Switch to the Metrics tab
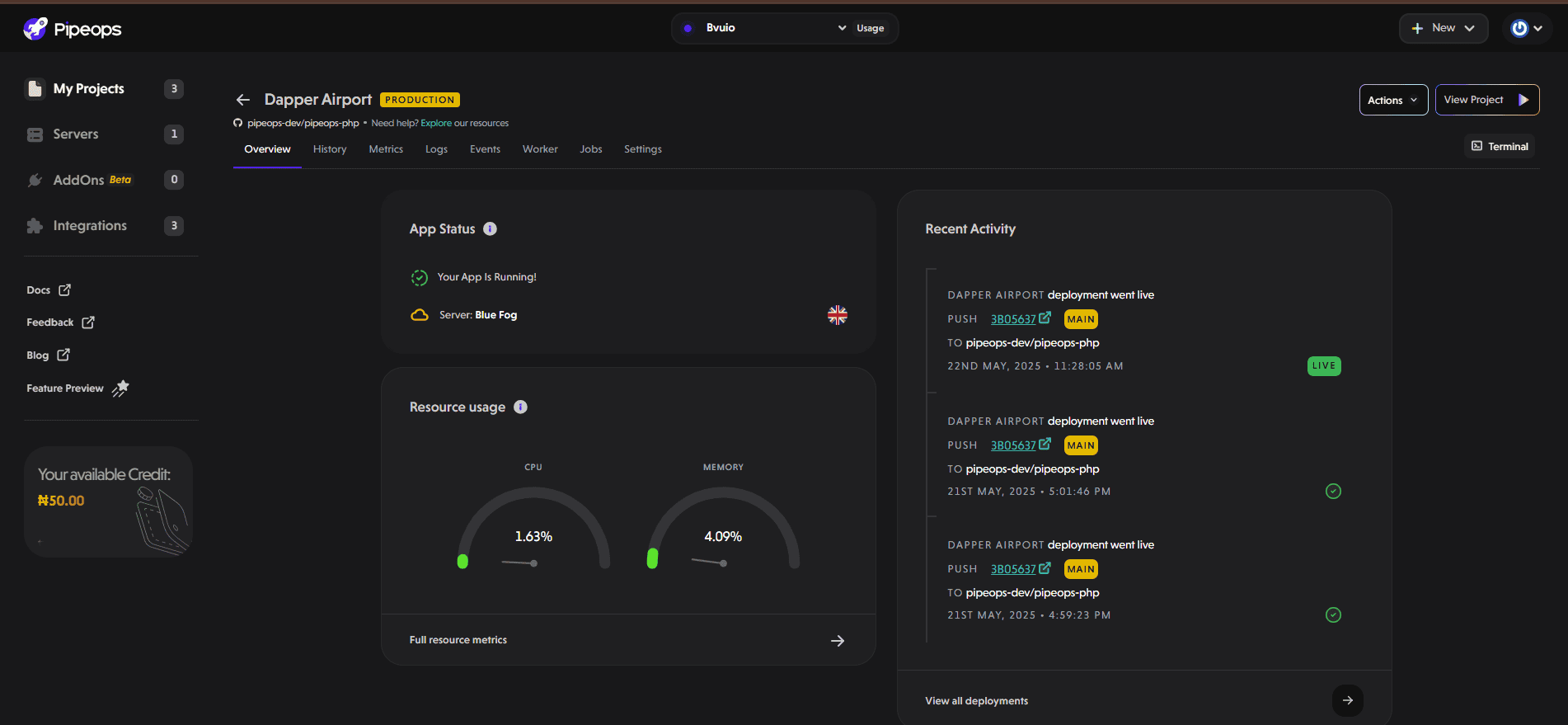The image size is (1568, 725). 386,149
